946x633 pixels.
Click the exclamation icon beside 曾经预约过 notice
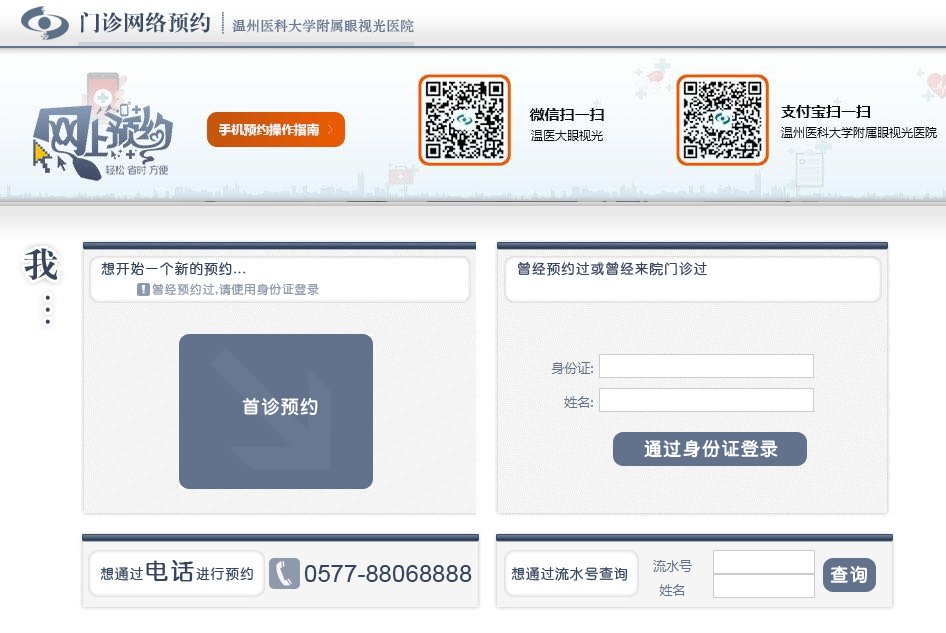pos(143,289)
